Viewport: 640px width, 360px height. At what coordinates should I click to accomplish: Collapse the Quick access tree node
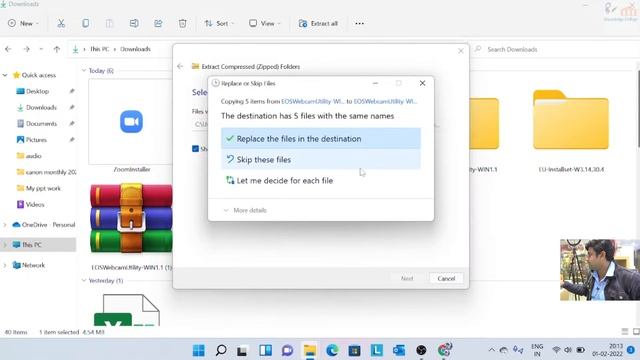[x=5, y=75]
